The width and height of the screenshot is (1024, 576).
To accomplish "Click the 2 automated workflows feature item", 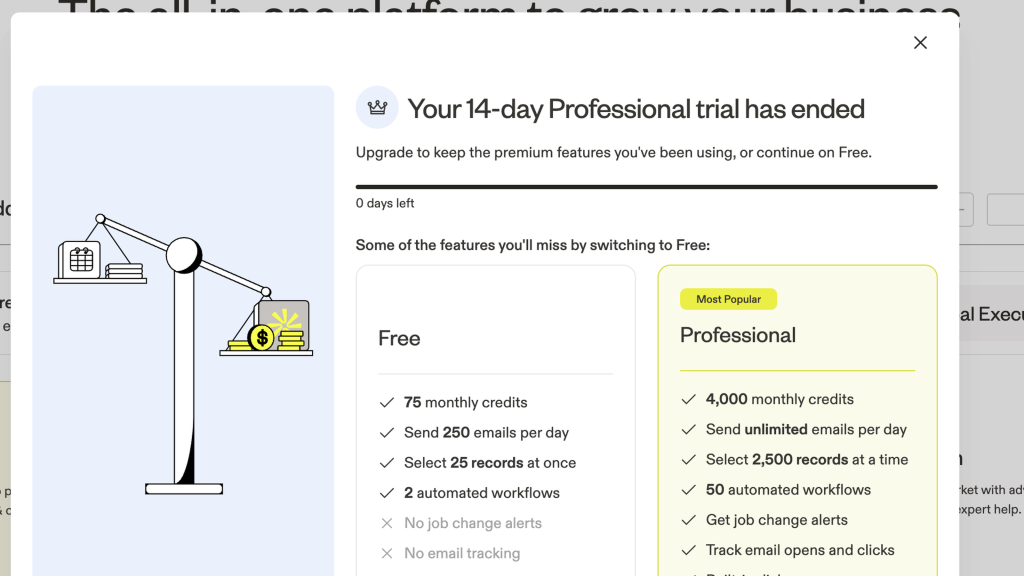I will pyautogui.click(x=481, y=493).
